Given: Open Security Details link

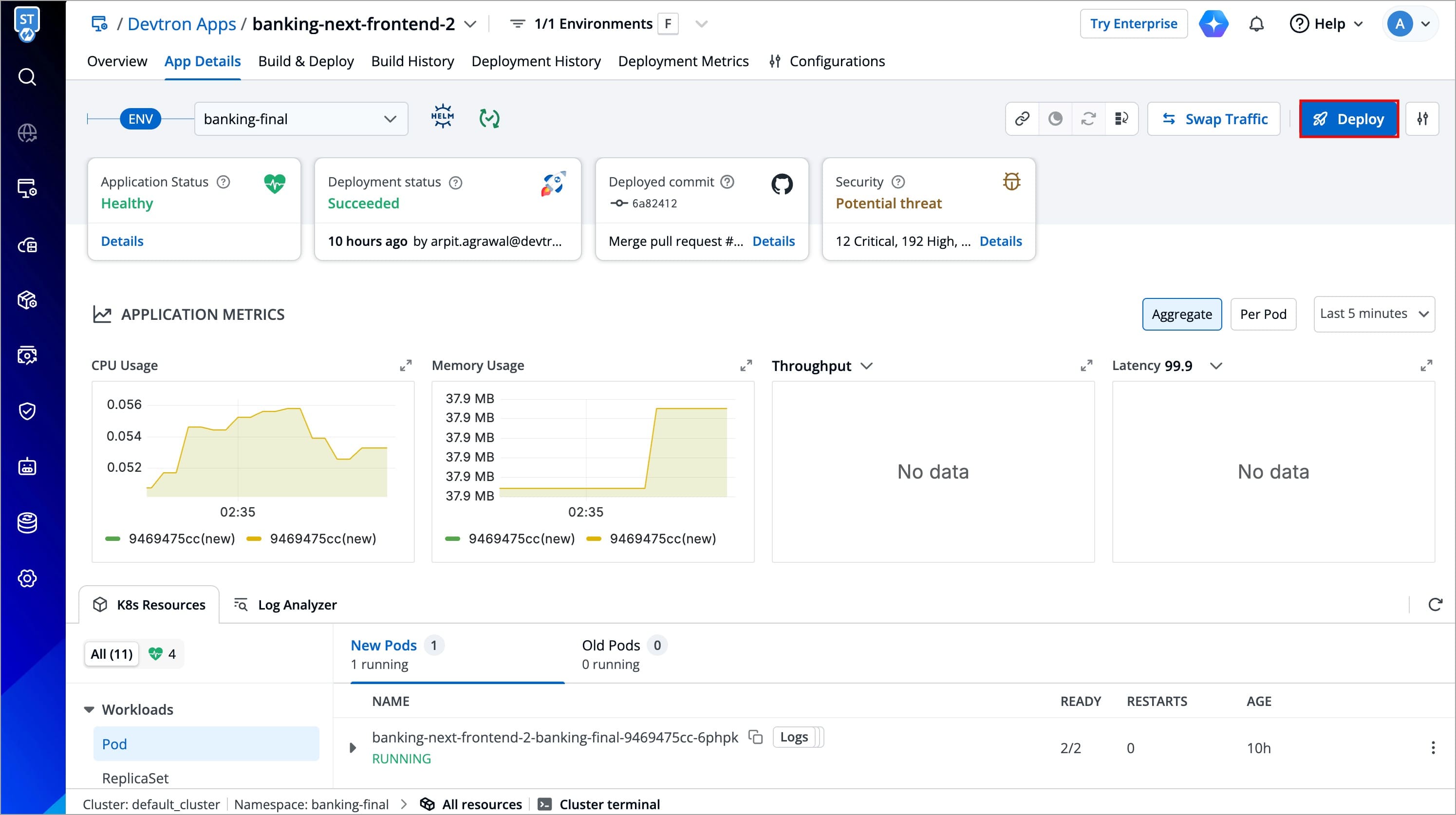Looking at the screenshot, I should tap(1000, 241).
